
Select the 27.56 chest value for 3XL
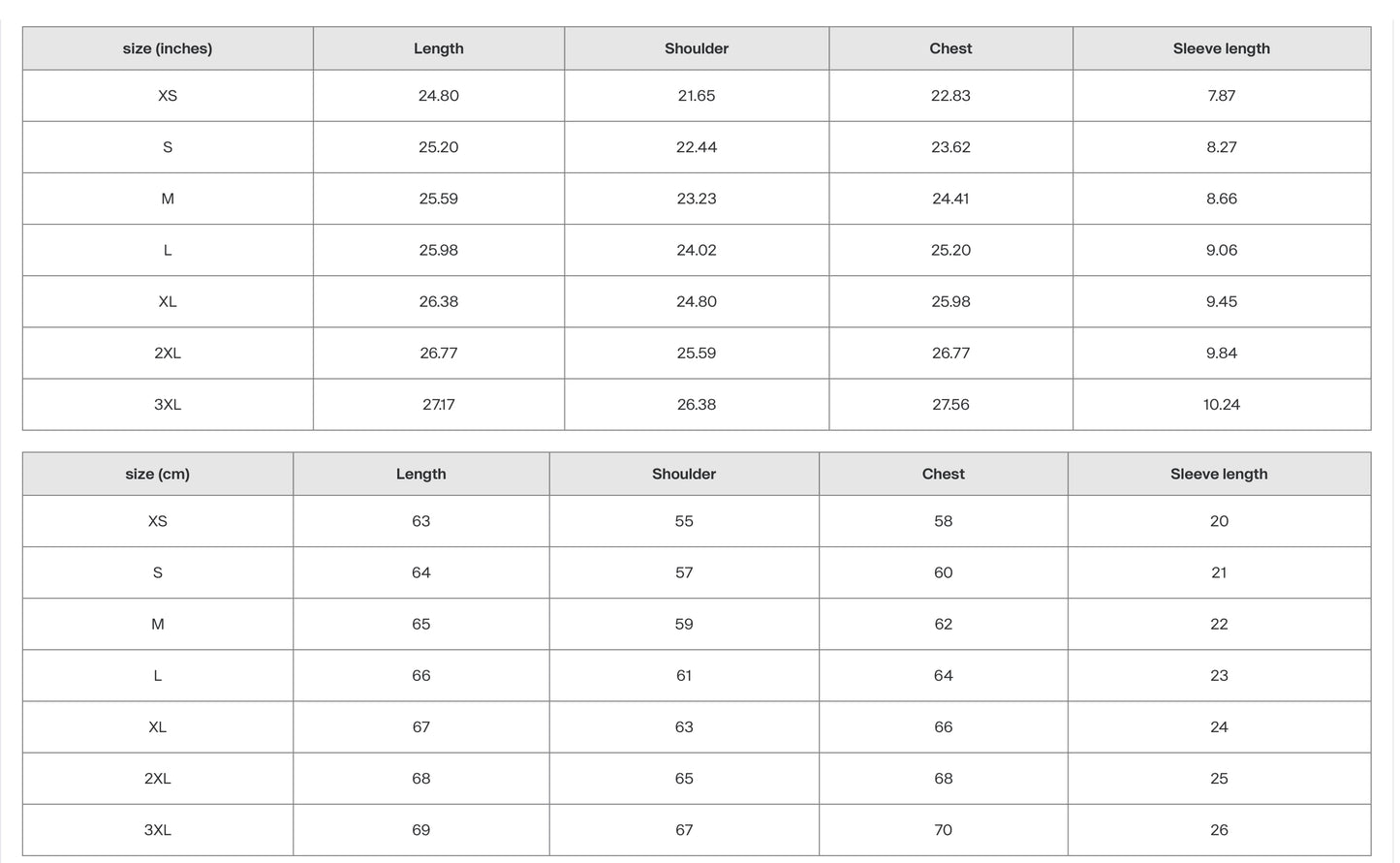click(950, 405)
